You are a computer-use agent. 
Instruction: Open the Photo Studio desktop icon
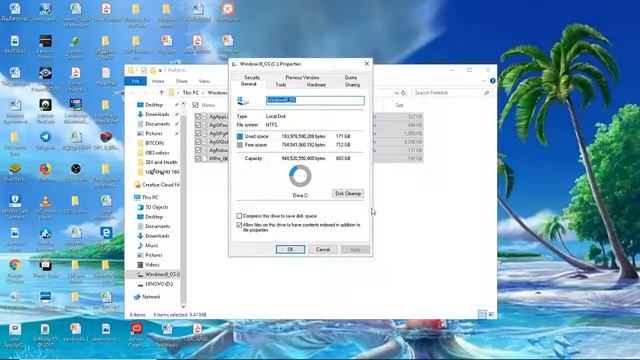pyautogui.click(x=45, y=269)
